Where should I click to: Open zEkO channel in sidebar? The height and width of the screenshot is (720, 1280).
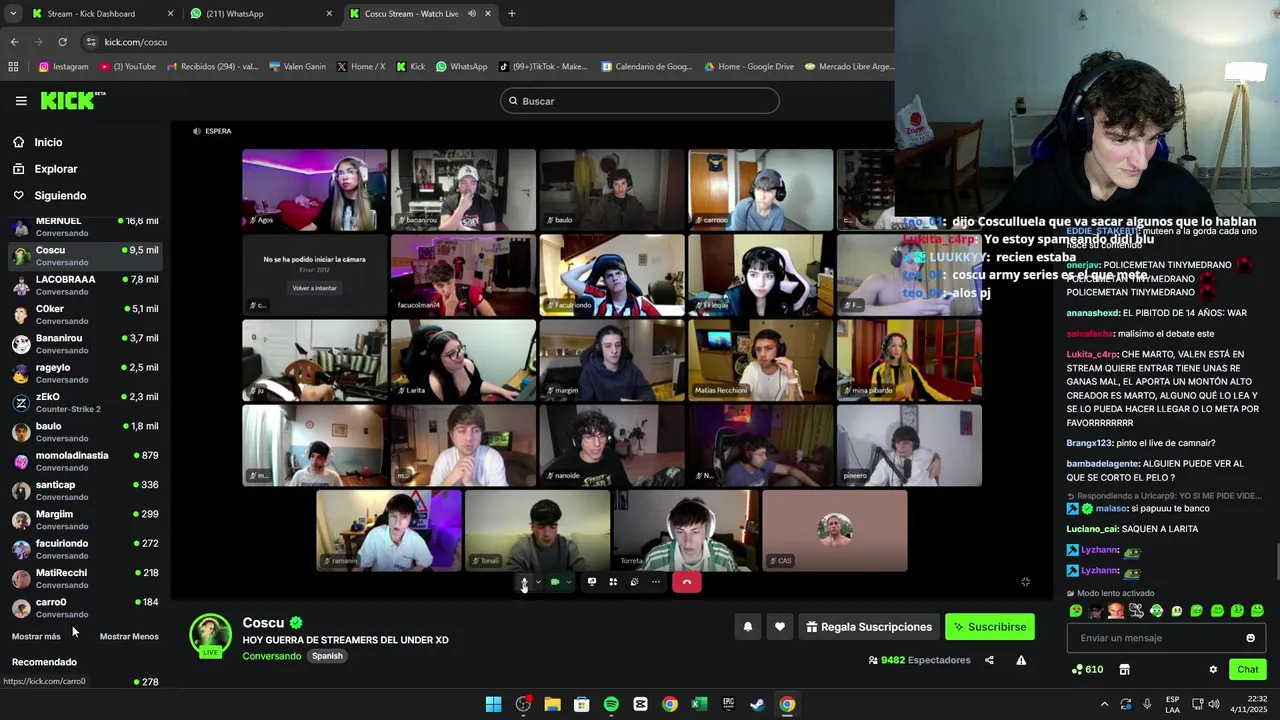pyautogui.click(x=85, y=402)
